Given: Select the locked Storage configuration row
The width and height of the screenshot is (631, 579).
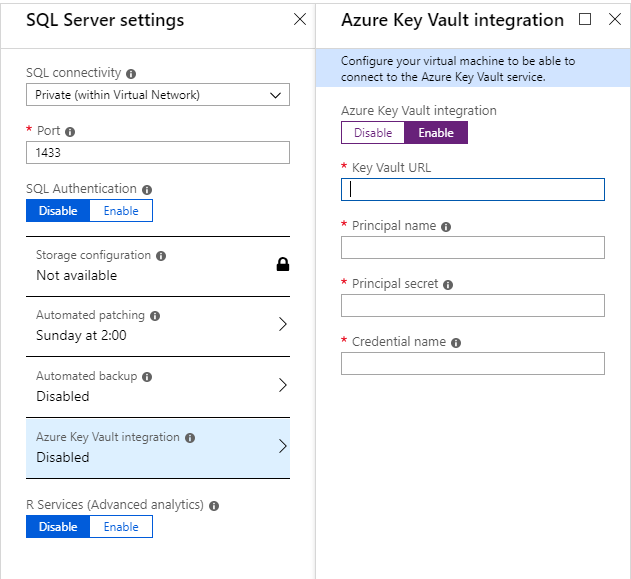Looking at the screenshot, I should 158,266.
